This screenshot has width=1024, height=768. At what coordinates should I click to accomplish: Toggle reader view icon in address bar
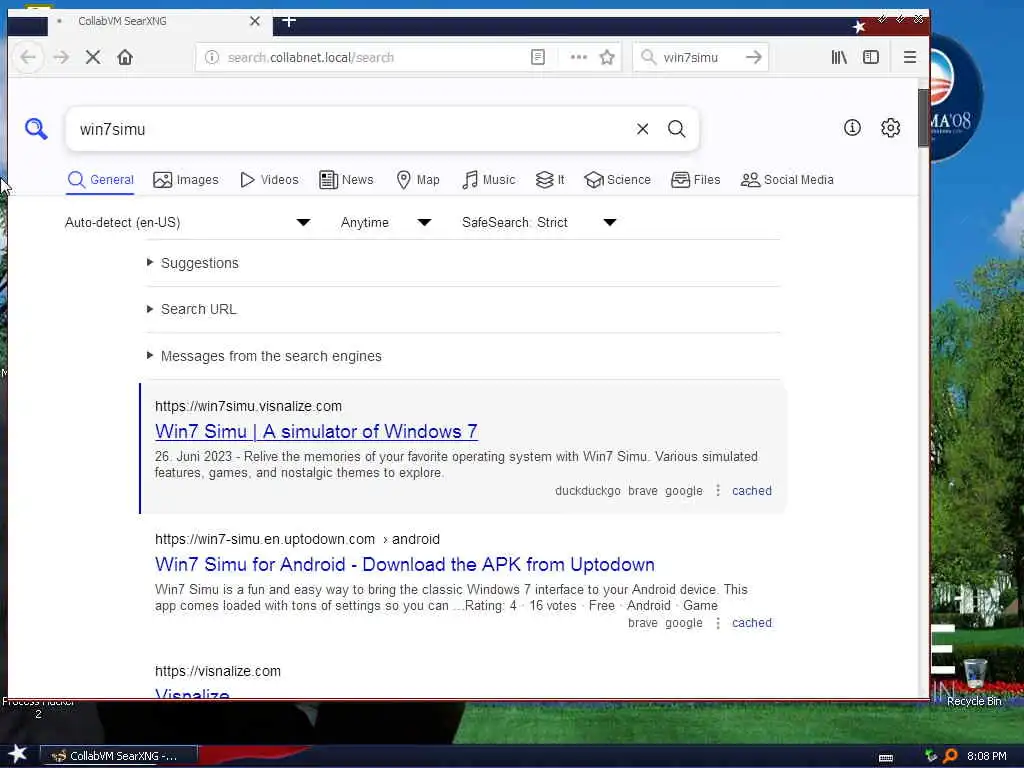(538, 57)
